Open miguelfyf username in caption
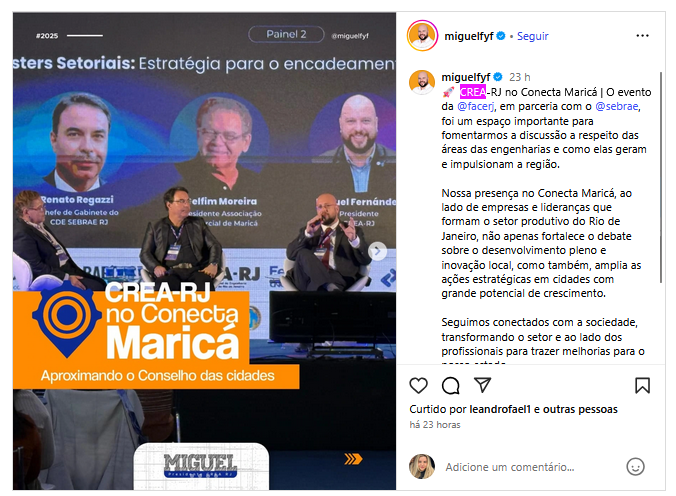 [x=466, y=77]
